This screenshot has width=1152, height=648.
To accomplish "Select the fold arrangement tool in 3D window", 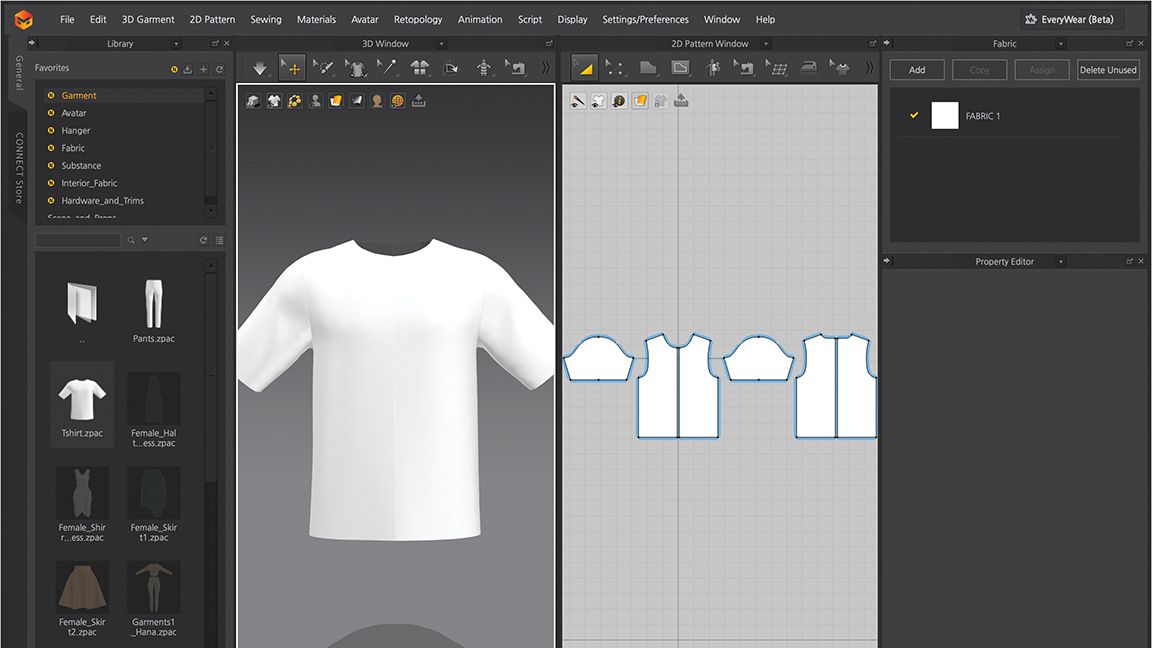I will (420, 67).
